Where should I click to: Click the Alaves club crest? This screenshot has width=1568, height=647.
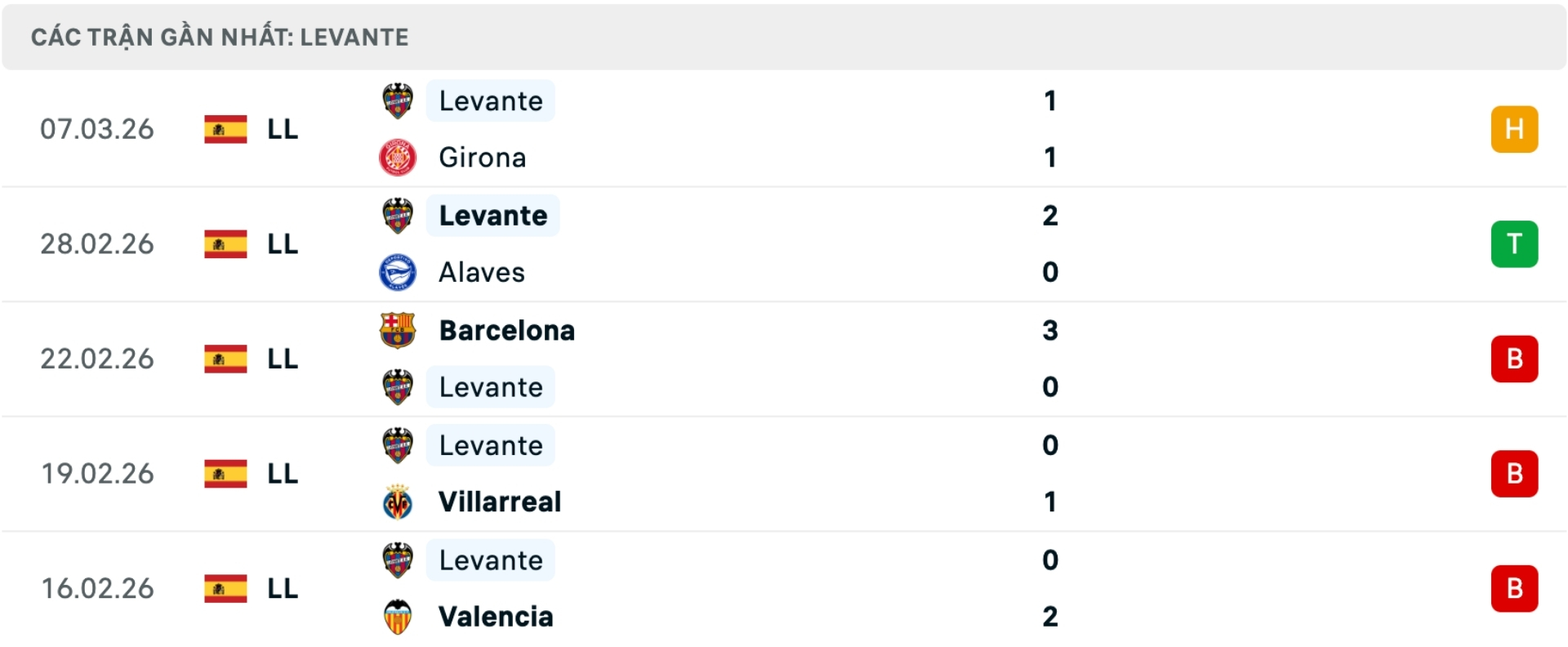(x=398, y=272)
